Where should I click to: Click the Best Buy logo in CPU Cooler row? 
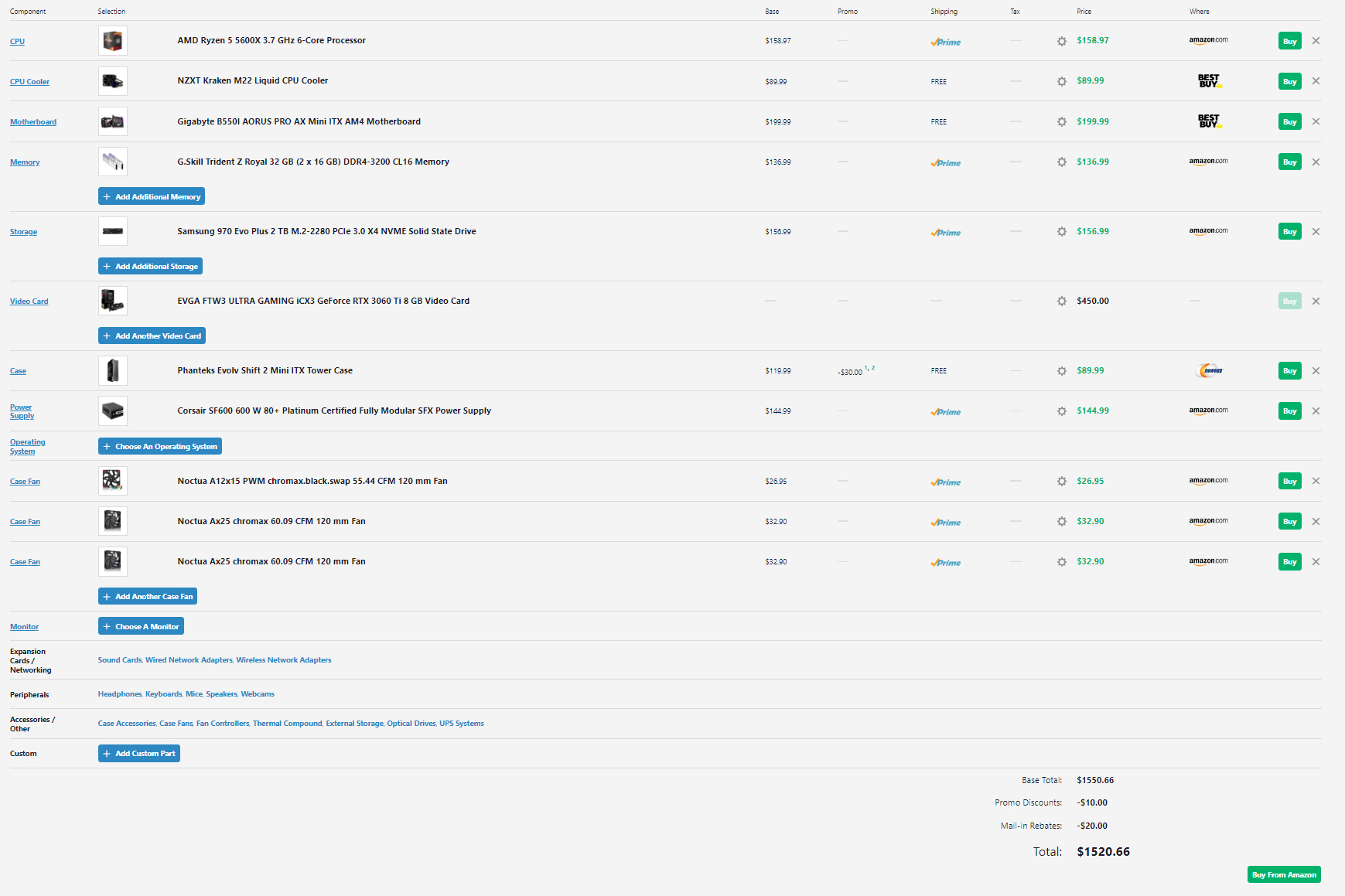(x=1209, y=80)
